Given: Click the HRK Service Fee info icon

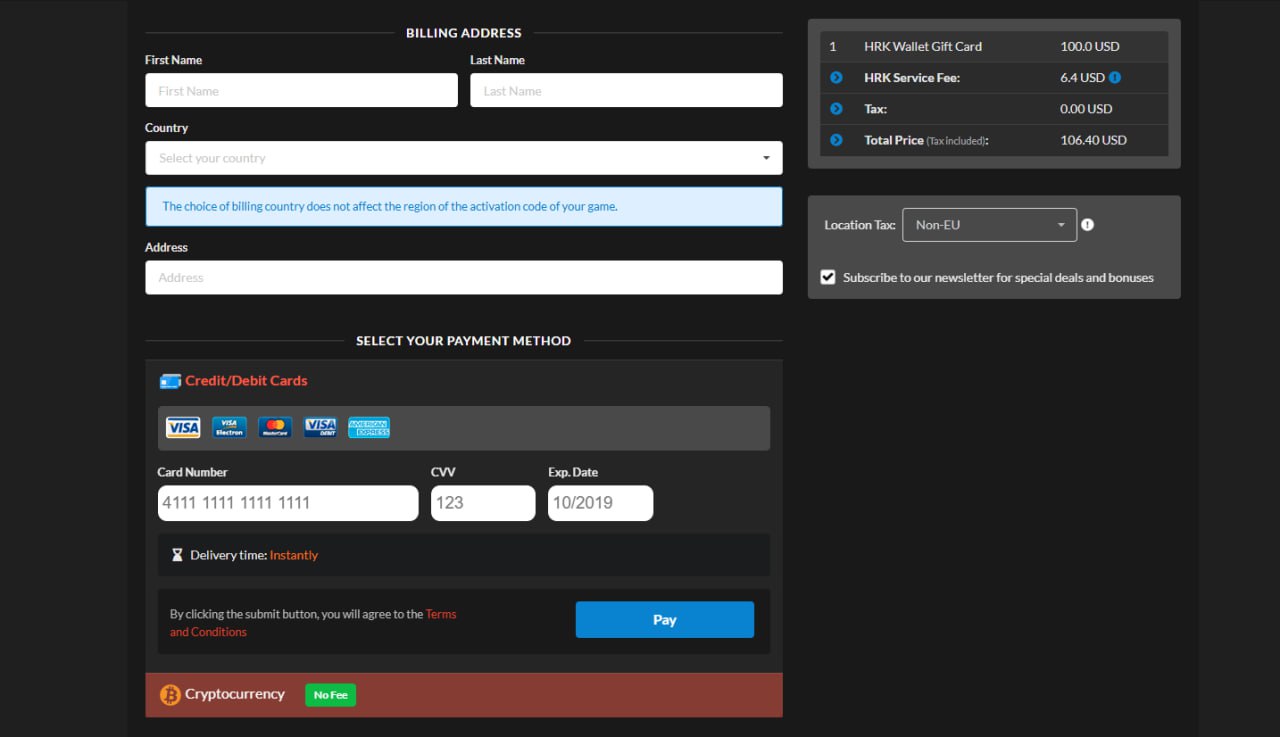Looking at the screenshot, I should tap(1115, 78).
